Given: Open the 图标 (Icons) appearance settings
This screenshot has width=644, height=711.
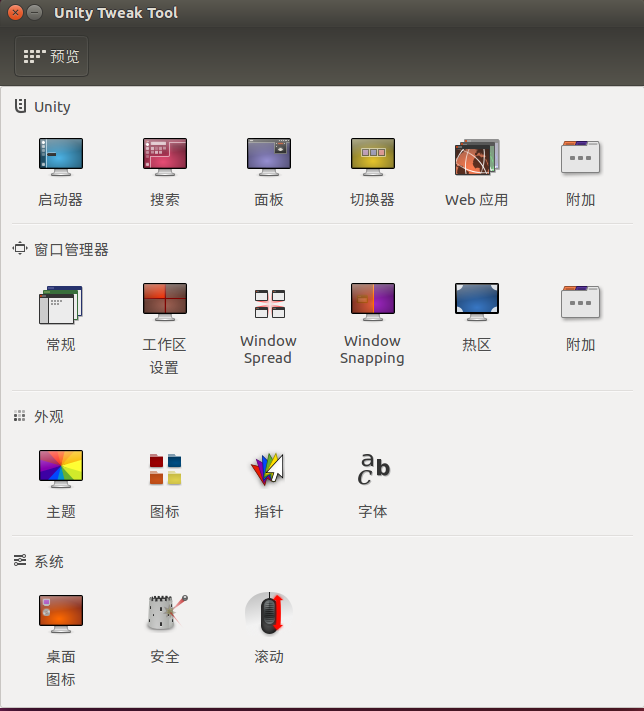Looking at the screenshot, I should pos(165,469).
